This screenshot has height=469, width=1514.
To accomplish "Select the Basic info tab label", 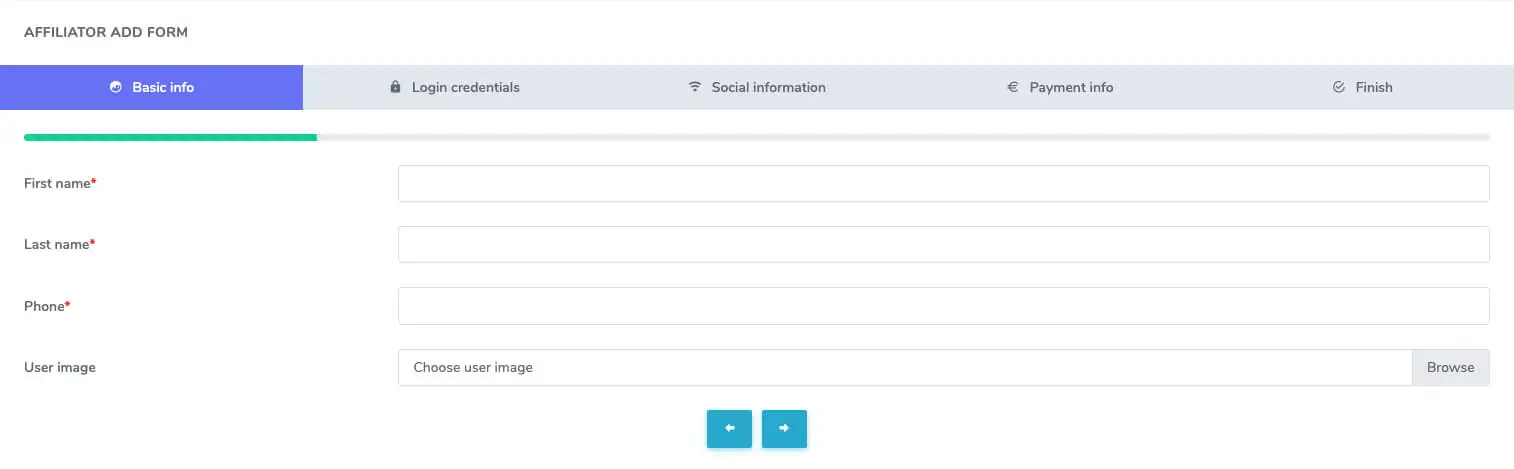I will 163,87.
